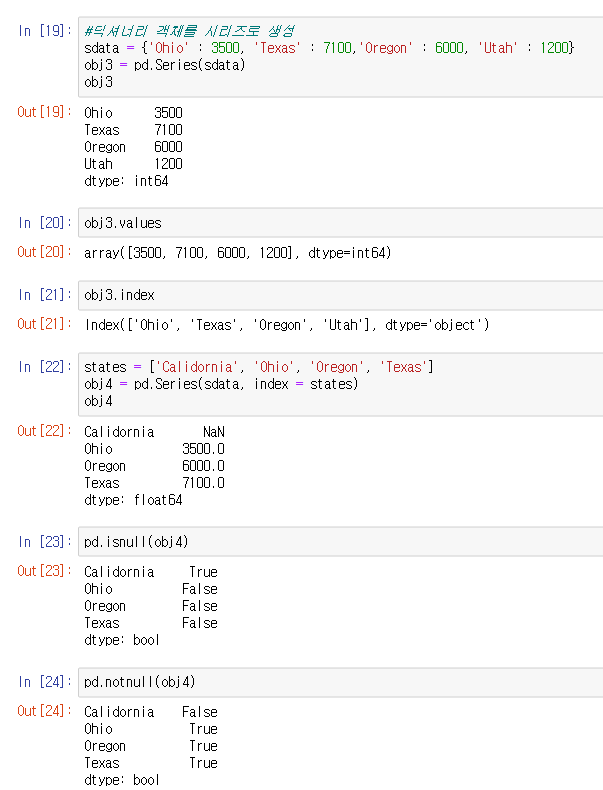Click the Out[24]: prompt label
603x790 pixels.
tap(44, 711)
